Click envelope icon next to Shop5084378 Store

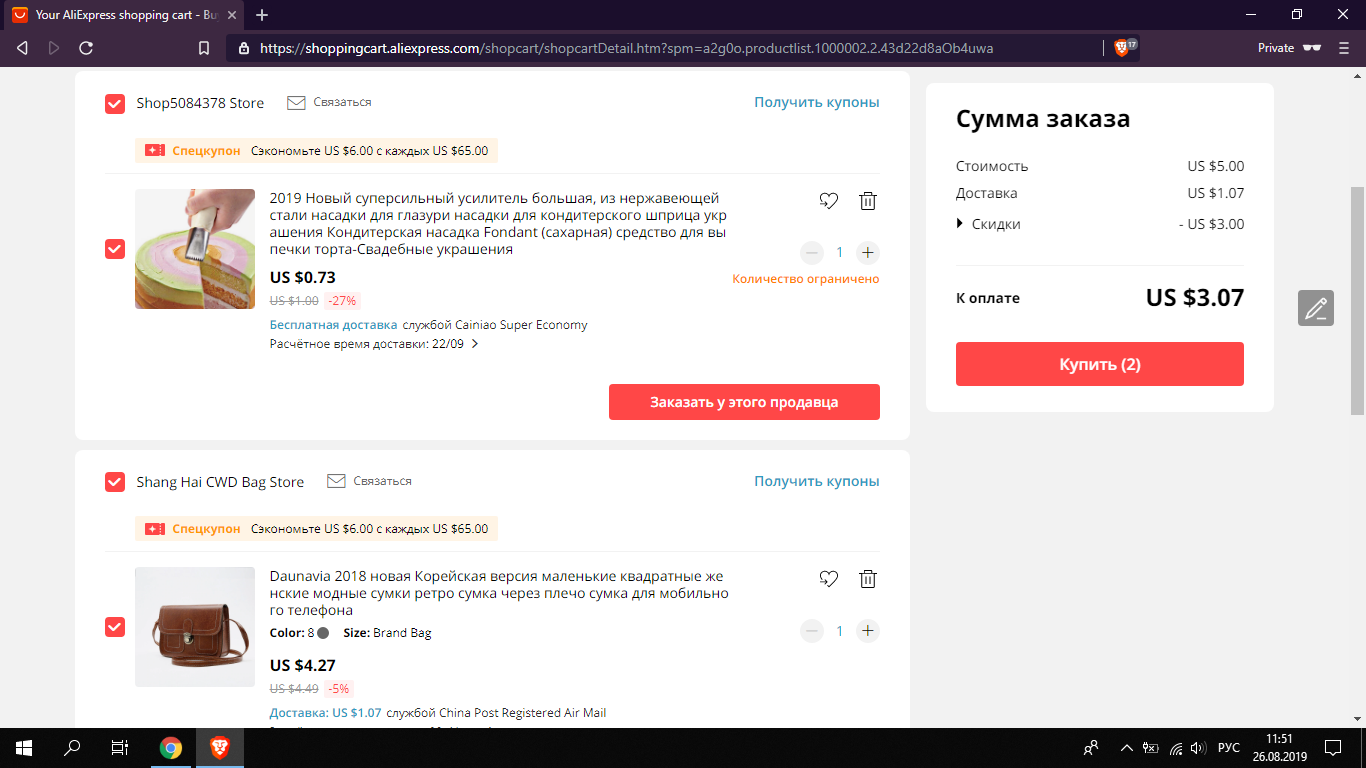pyautogui.click(x=296, y=102)
